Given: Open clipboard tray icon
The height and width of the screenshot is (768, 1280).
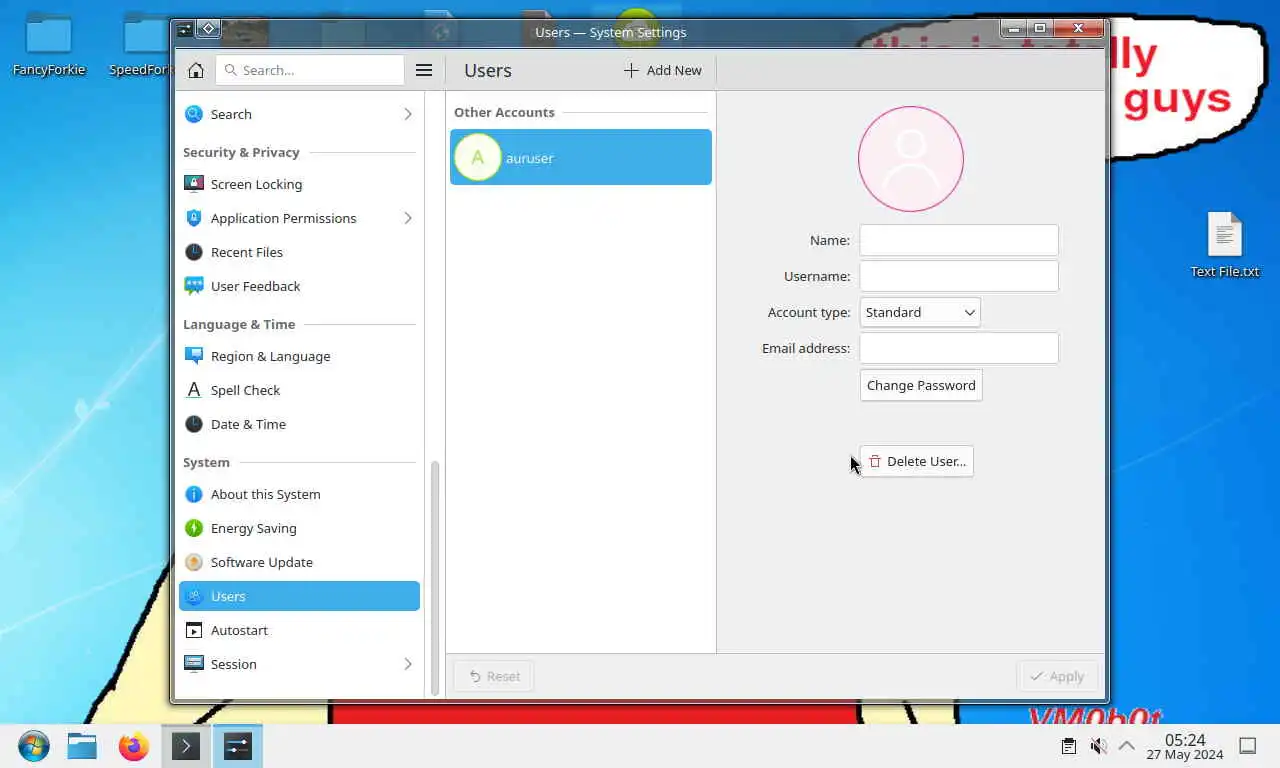Looking at the screenshot, I should [1068, 746].
